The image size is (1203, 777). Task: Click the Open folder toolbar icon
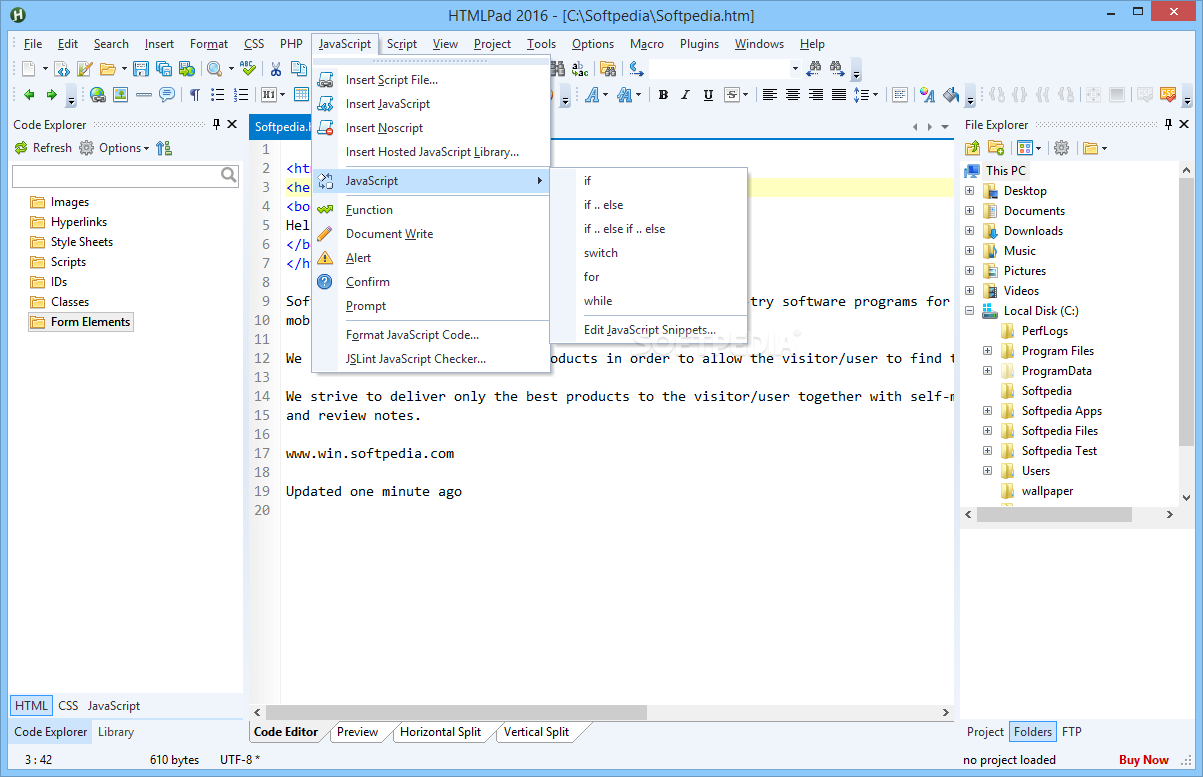[x=107, y=69]
